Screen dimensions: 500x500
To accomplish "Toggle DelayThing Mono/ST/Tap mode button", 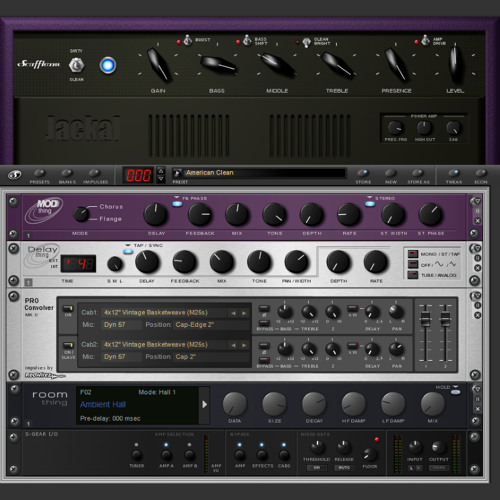I will [413, 254].
